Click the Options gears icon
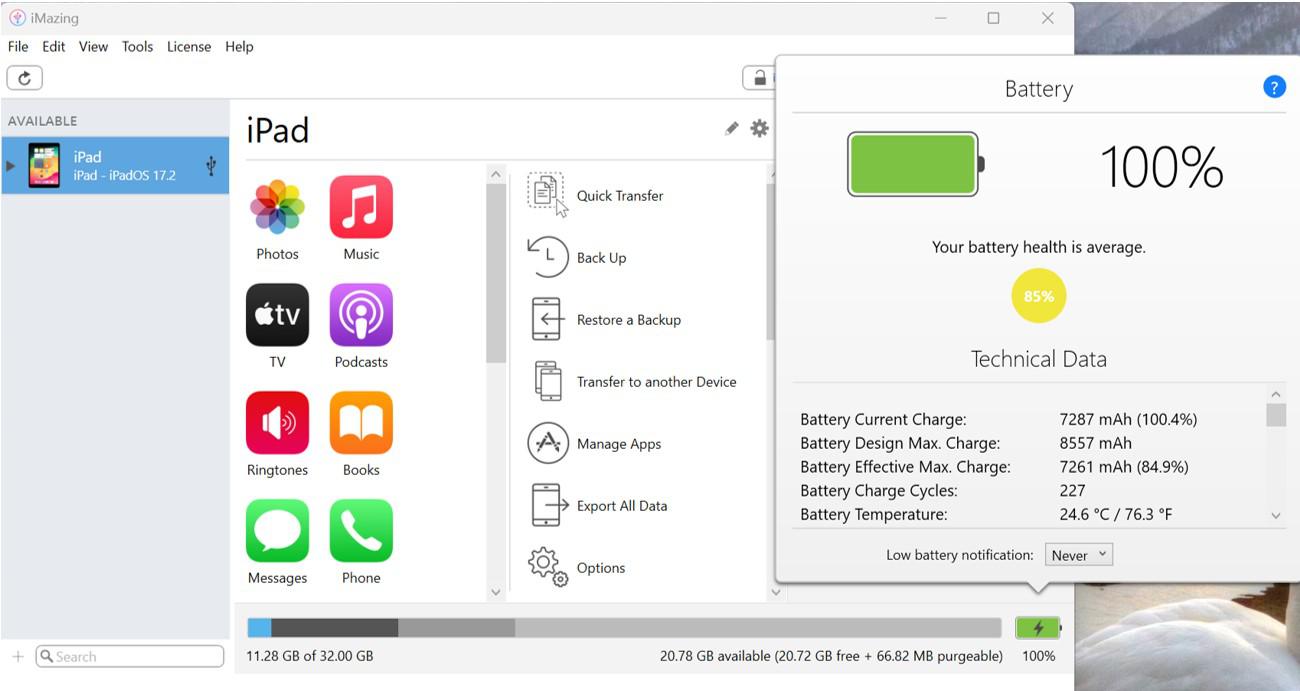 pos(547,567)
